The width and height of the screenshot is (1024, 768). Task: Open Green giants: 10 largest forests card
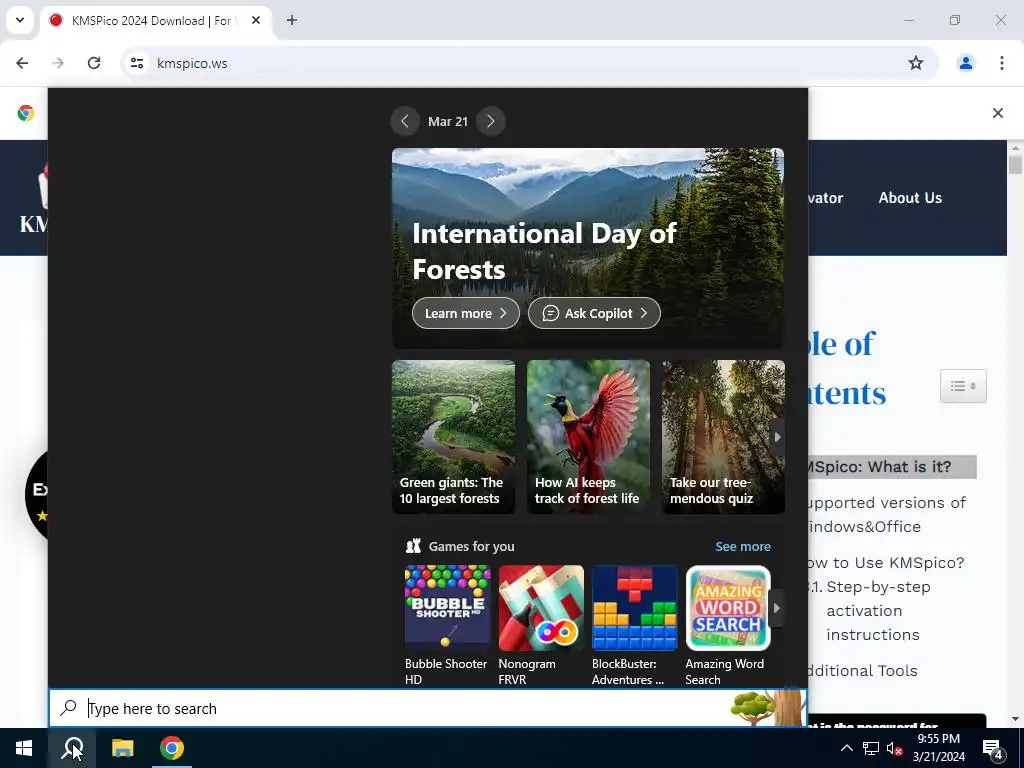[x=453, y=436]
